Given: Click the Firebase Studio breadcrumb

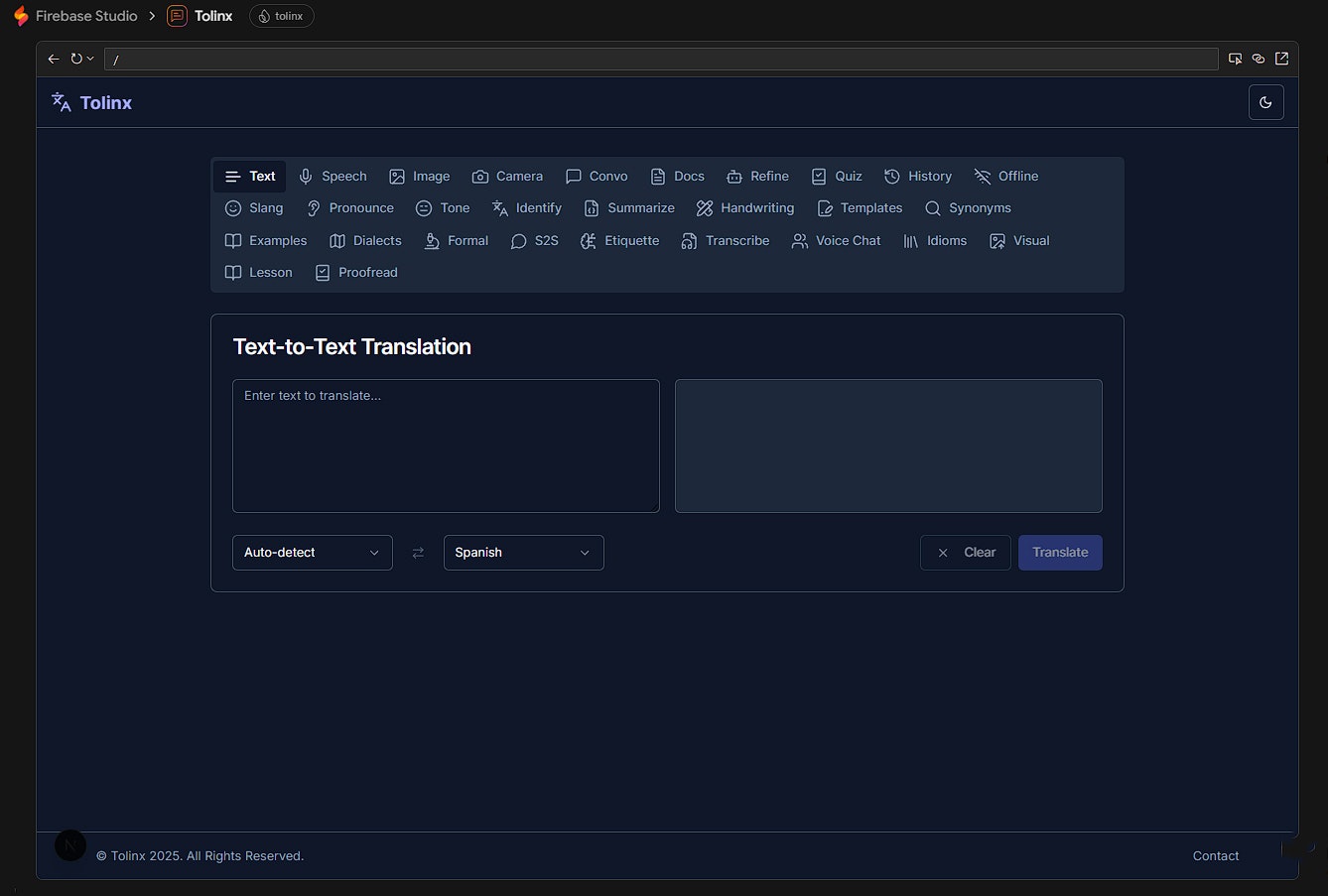Looking at the screenshot, I should coord(86,16).
